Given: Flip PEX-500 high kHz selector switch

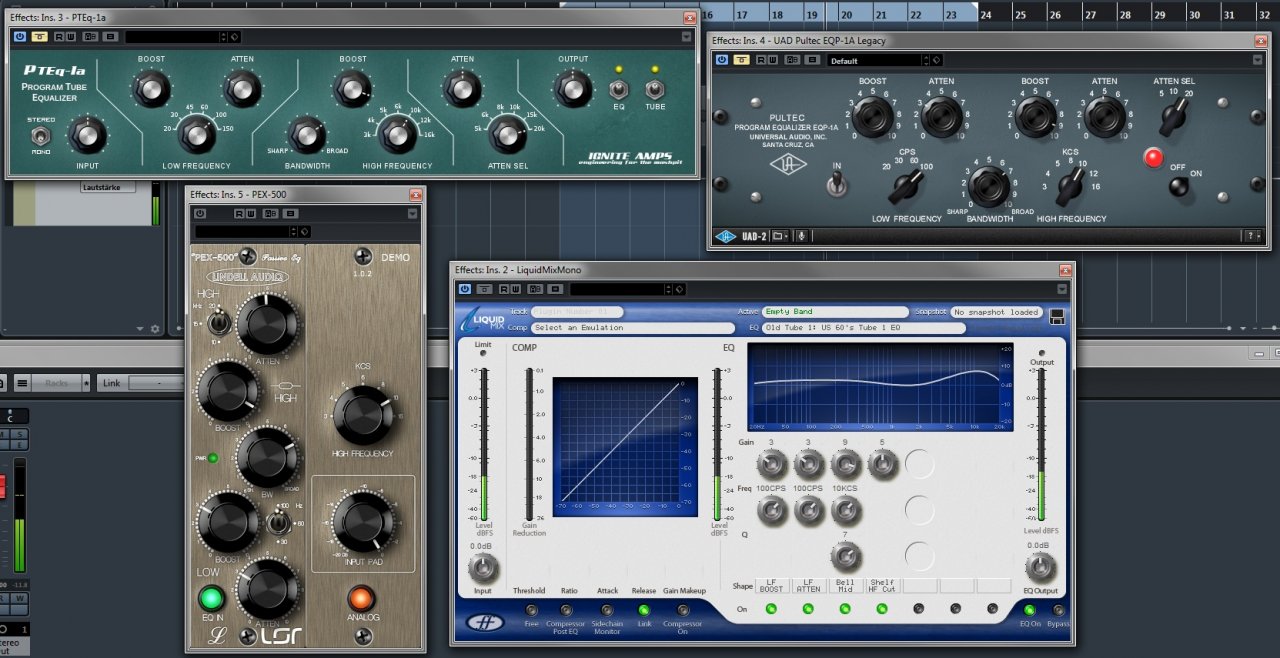Looking at the screenshot, I should tap(220, 322).
